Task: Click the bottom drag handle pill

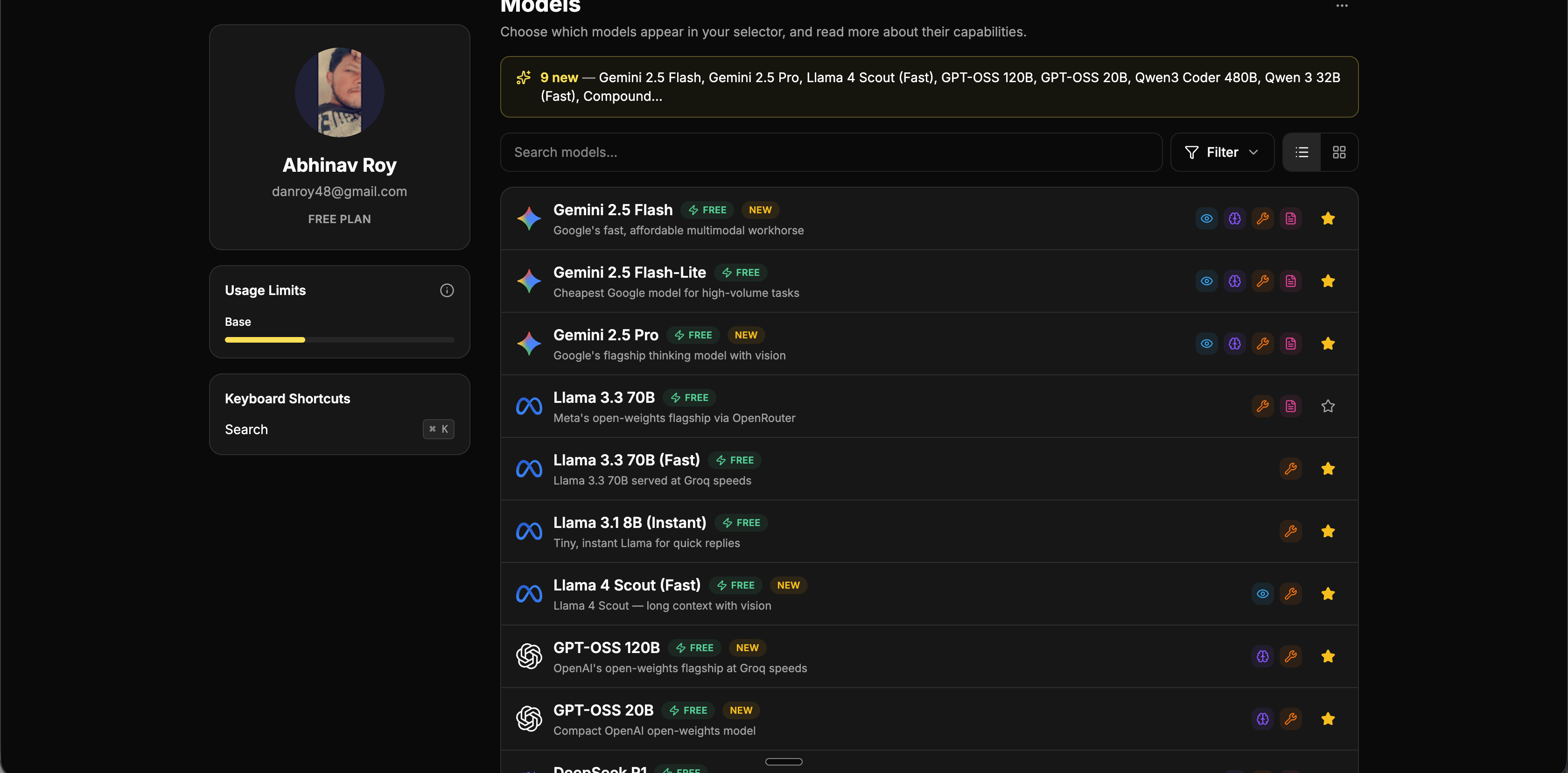Action: 784,762
